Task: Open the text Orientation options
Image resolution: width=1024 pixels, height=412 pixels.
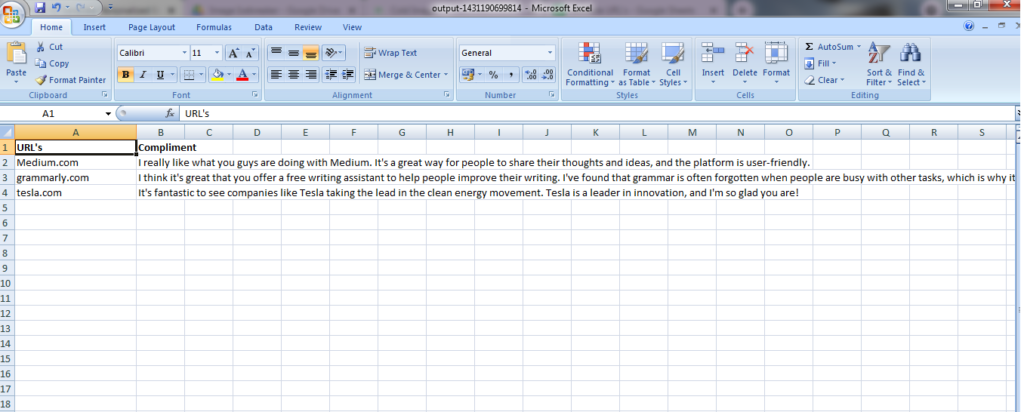Action: click(x=333, y=53)
